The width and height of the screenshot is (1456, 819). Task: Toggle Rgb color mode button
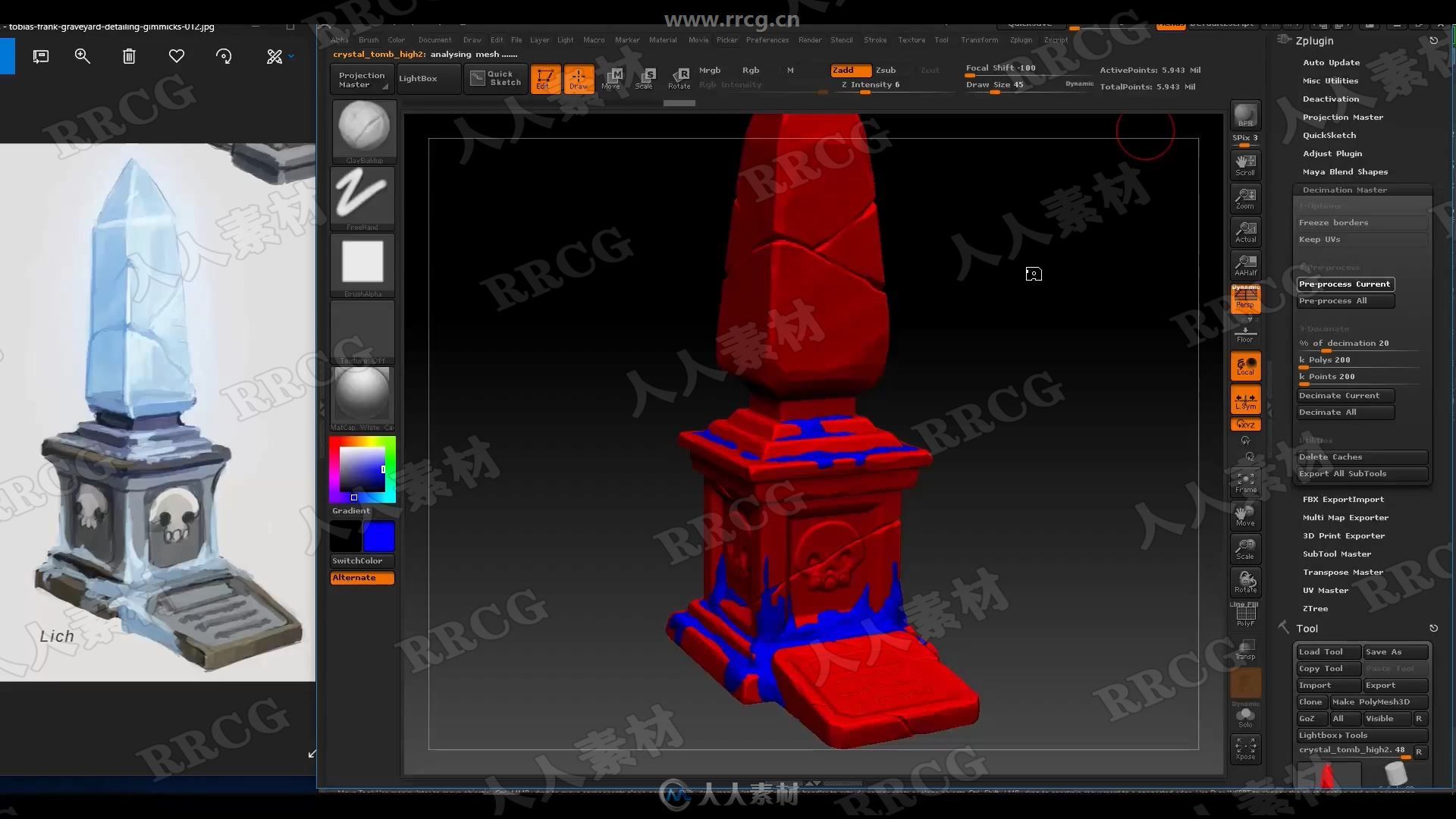(x=750, y=69)
